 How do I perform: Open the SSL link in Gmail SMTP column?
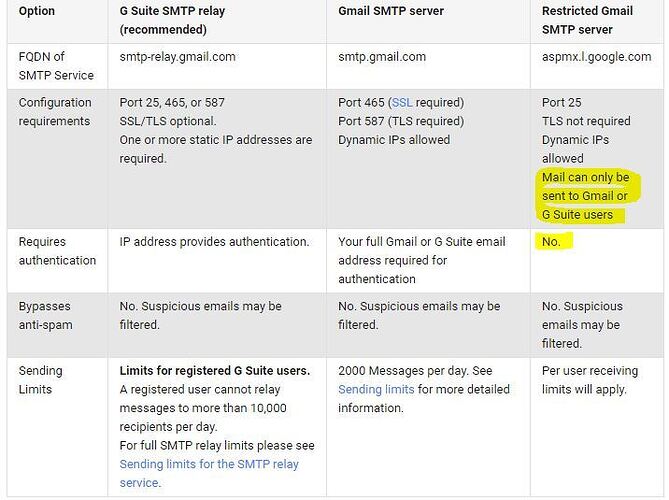(x=402, y=103)
